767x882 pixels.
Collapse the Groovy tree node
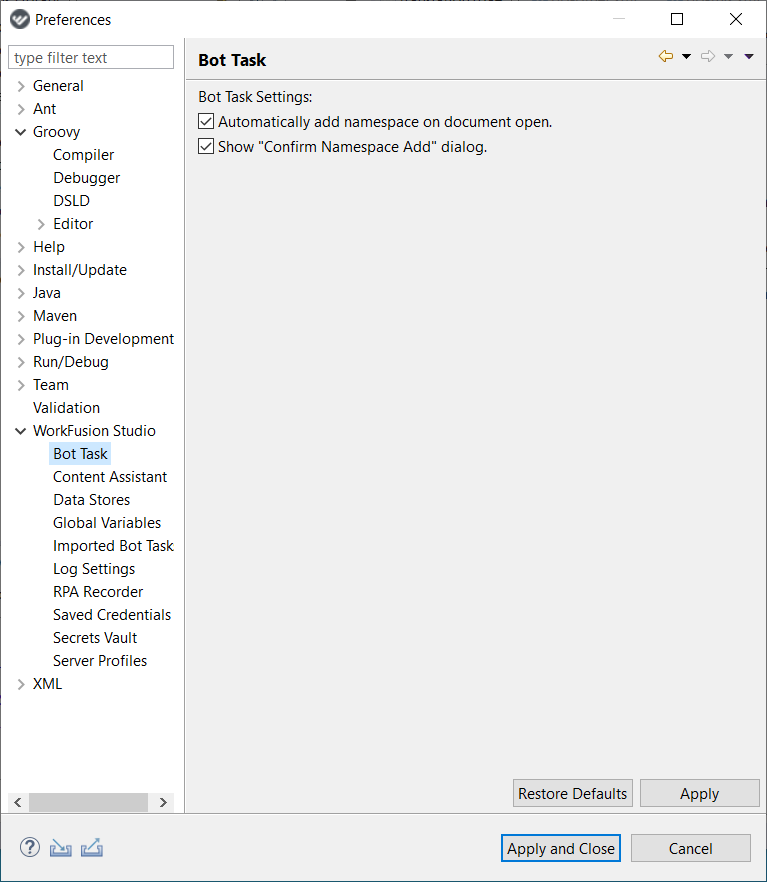[x=21, y=132]
